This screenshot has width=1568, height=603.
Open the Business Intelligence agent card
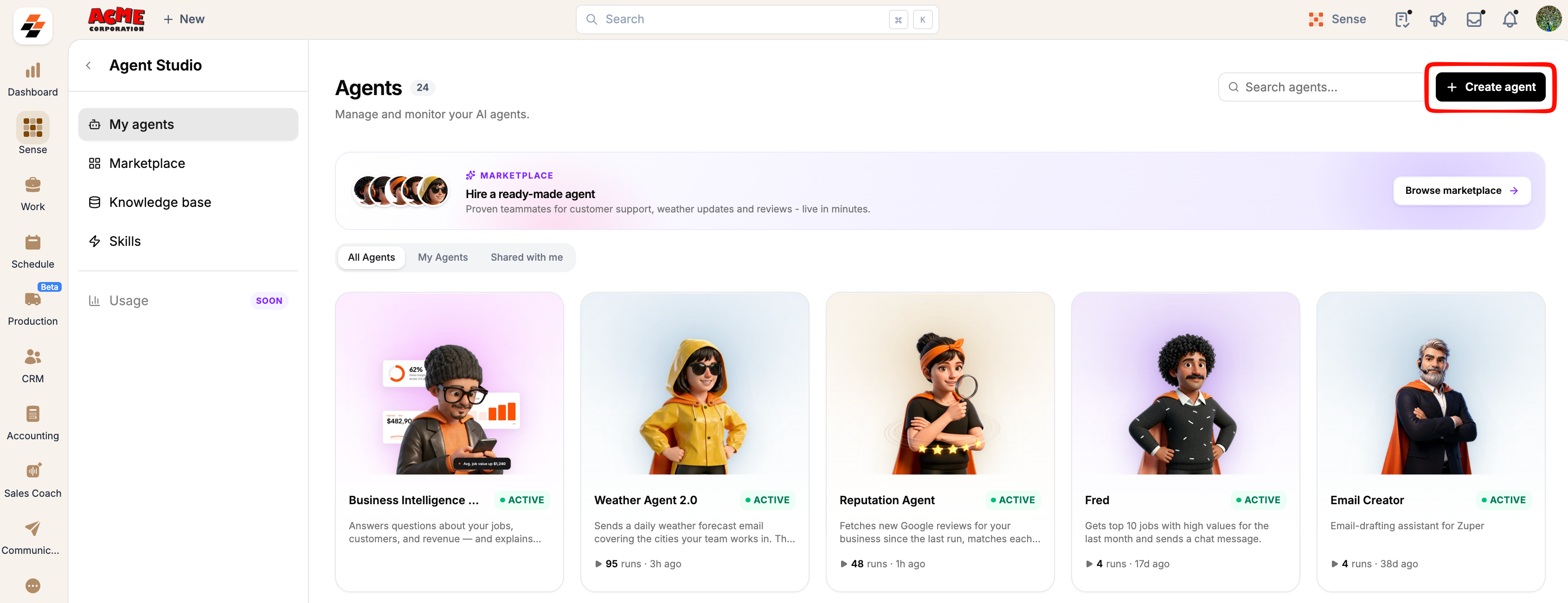point(449,442)
